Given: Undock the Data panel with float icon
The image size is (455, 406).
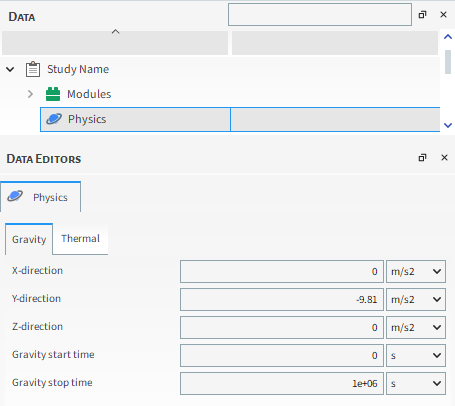Looking at the screenshot, I should 422,15.
